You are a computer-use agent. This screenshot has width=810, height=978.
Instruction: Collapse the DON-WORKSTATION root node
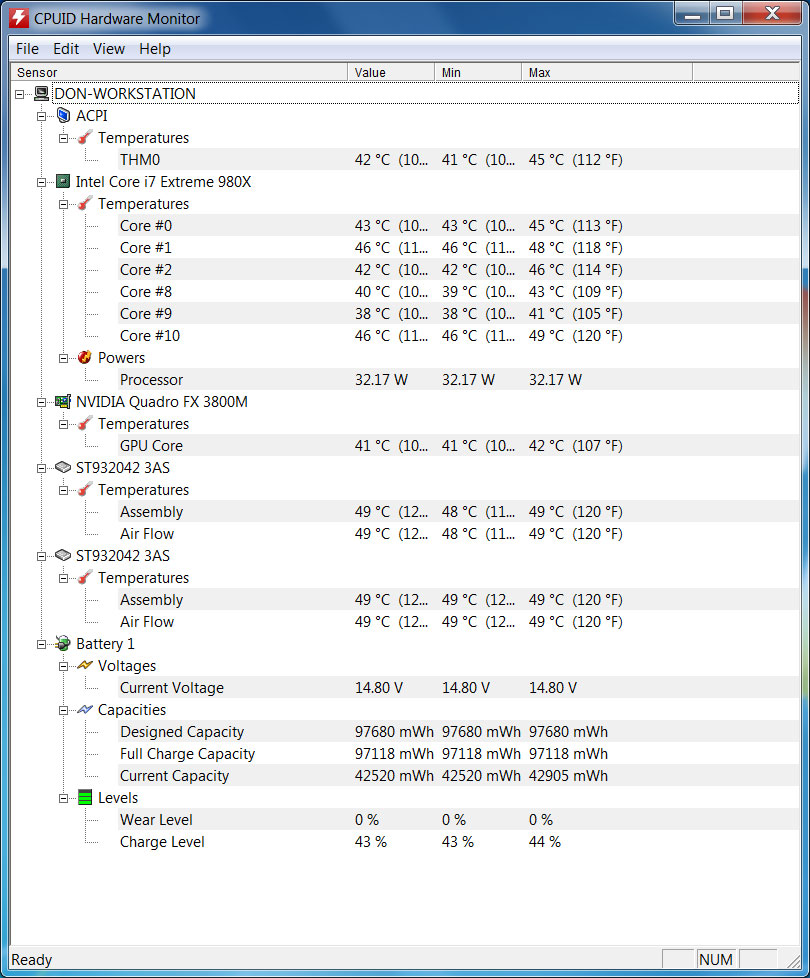[20, 94]
